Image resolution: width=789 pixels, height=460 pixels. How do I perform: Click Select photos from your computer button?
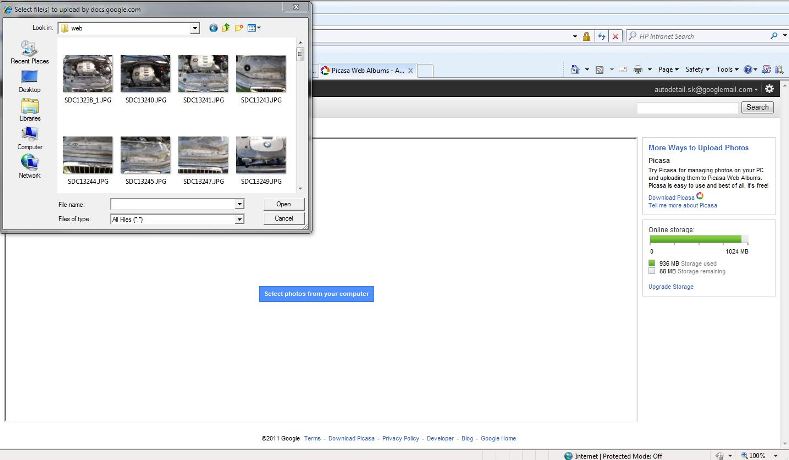point(317,294)
